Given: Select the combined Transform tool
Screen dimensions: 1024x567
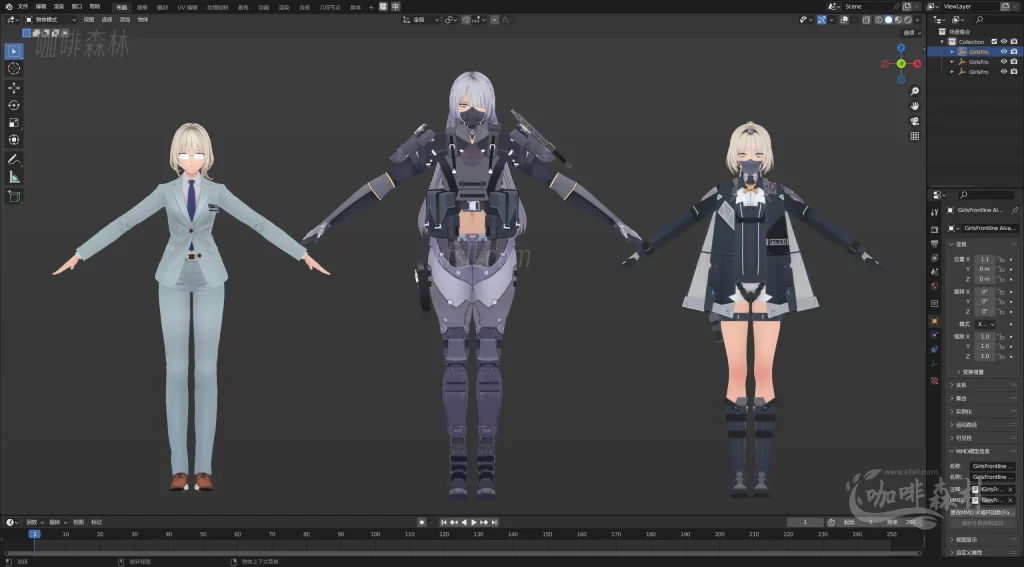Looking at the screenshot, I should [14, 140].
